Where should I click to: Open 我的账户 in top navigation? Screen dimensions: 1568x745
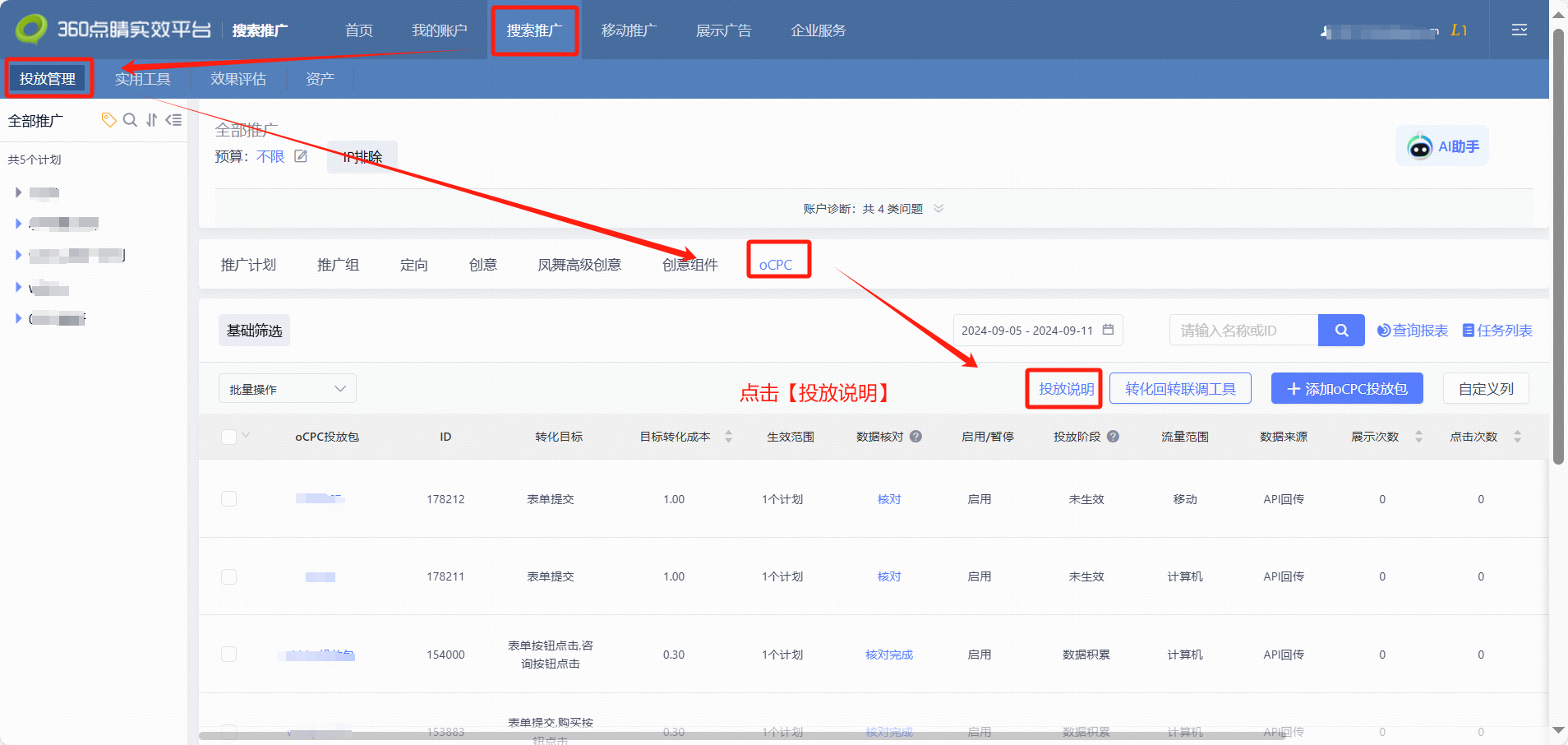tap(440, 30)
